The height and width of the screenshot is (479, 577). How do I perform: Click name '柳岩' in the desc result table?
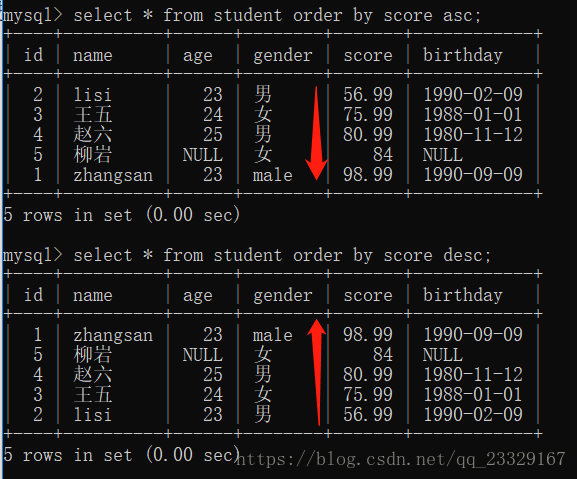[93, 355]
